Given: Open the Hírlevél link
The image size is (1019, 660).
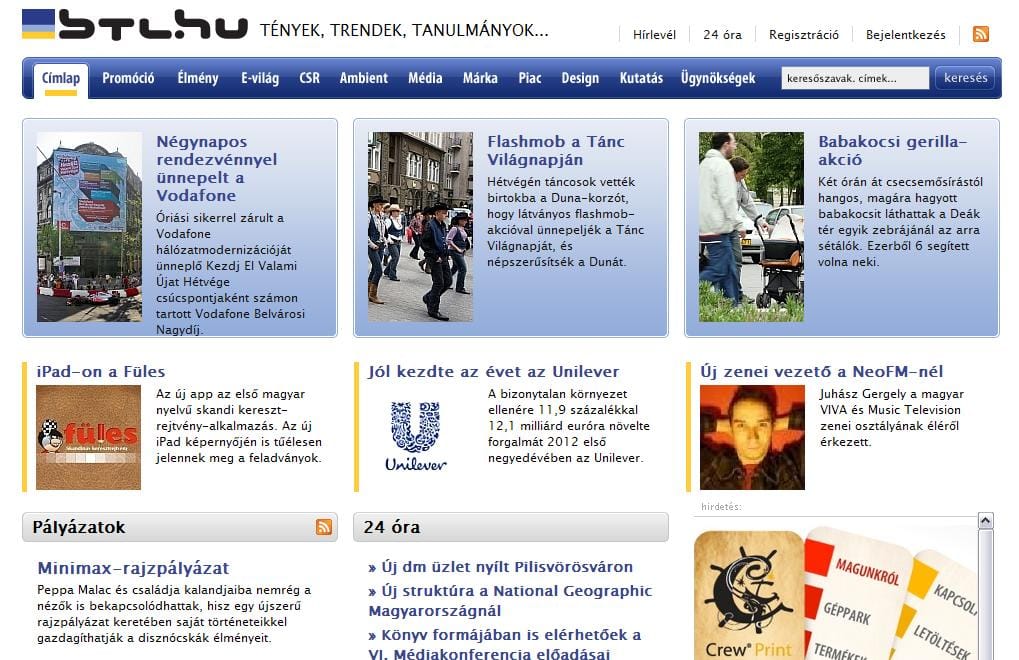Looking at the screenshot, I should (x=654, y=34).
